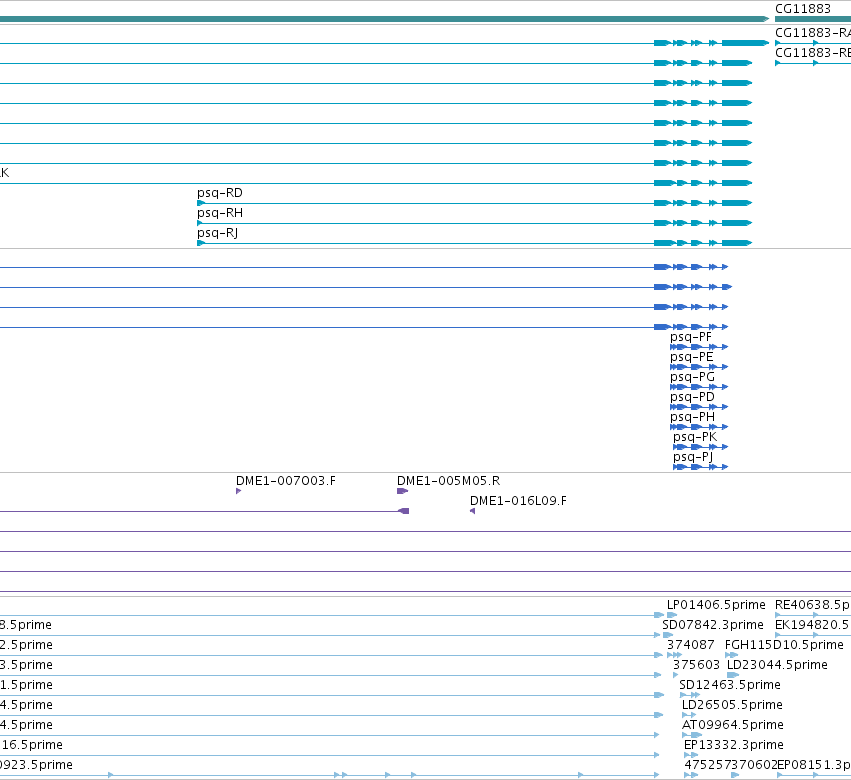Click the purple DME1-016L09.F reverse arrow glyph
The height and width of the screenshot is (780, 851).
pos(473,511)
